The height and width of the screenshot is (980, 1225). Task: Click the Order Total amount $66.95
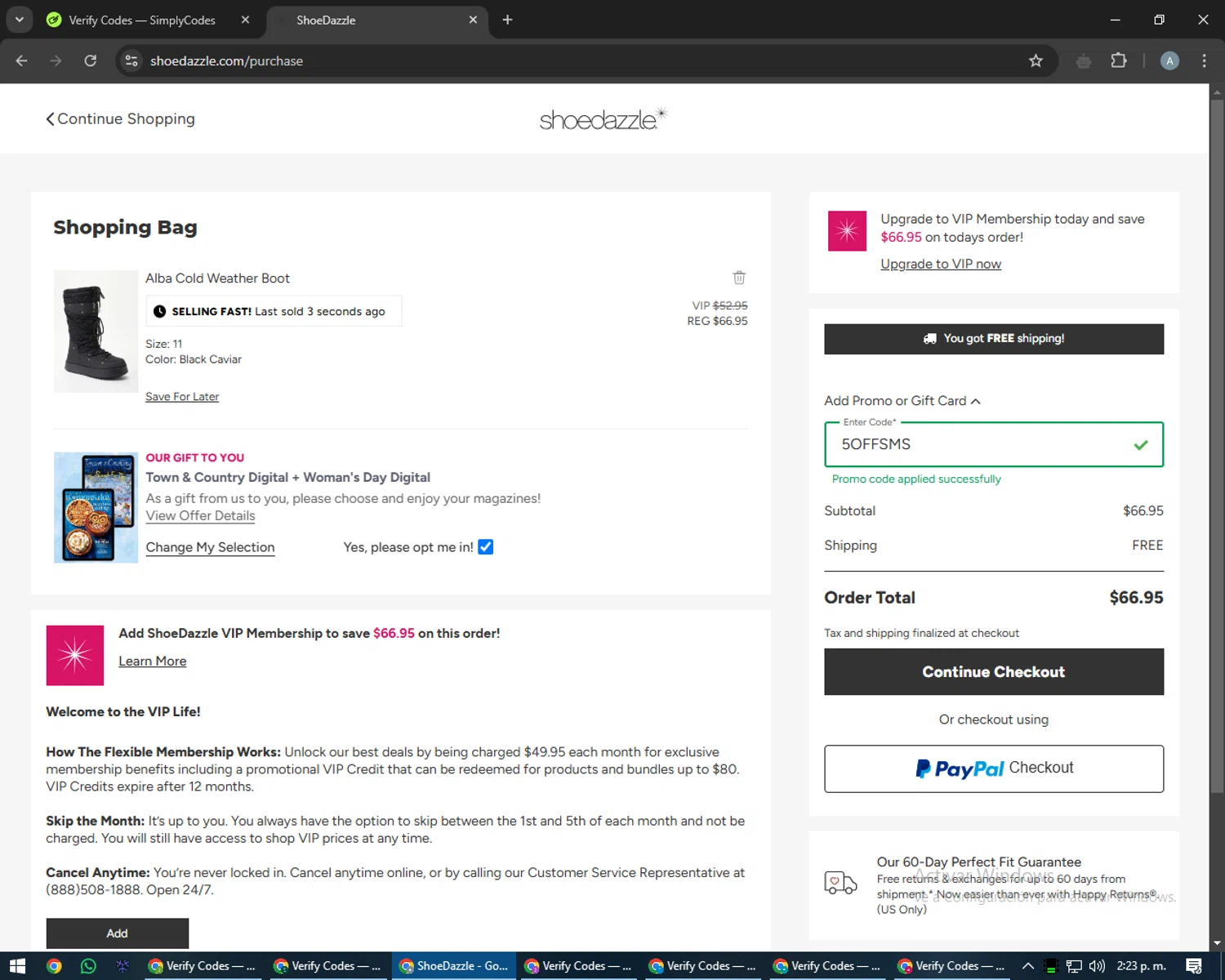tap(1136, 598)
